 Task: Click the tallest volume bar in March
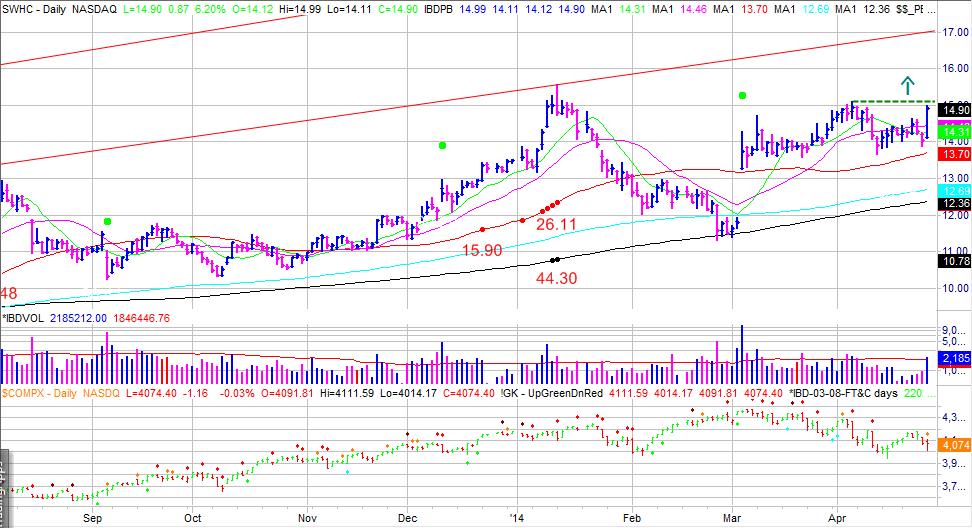[x=741, y=354]
